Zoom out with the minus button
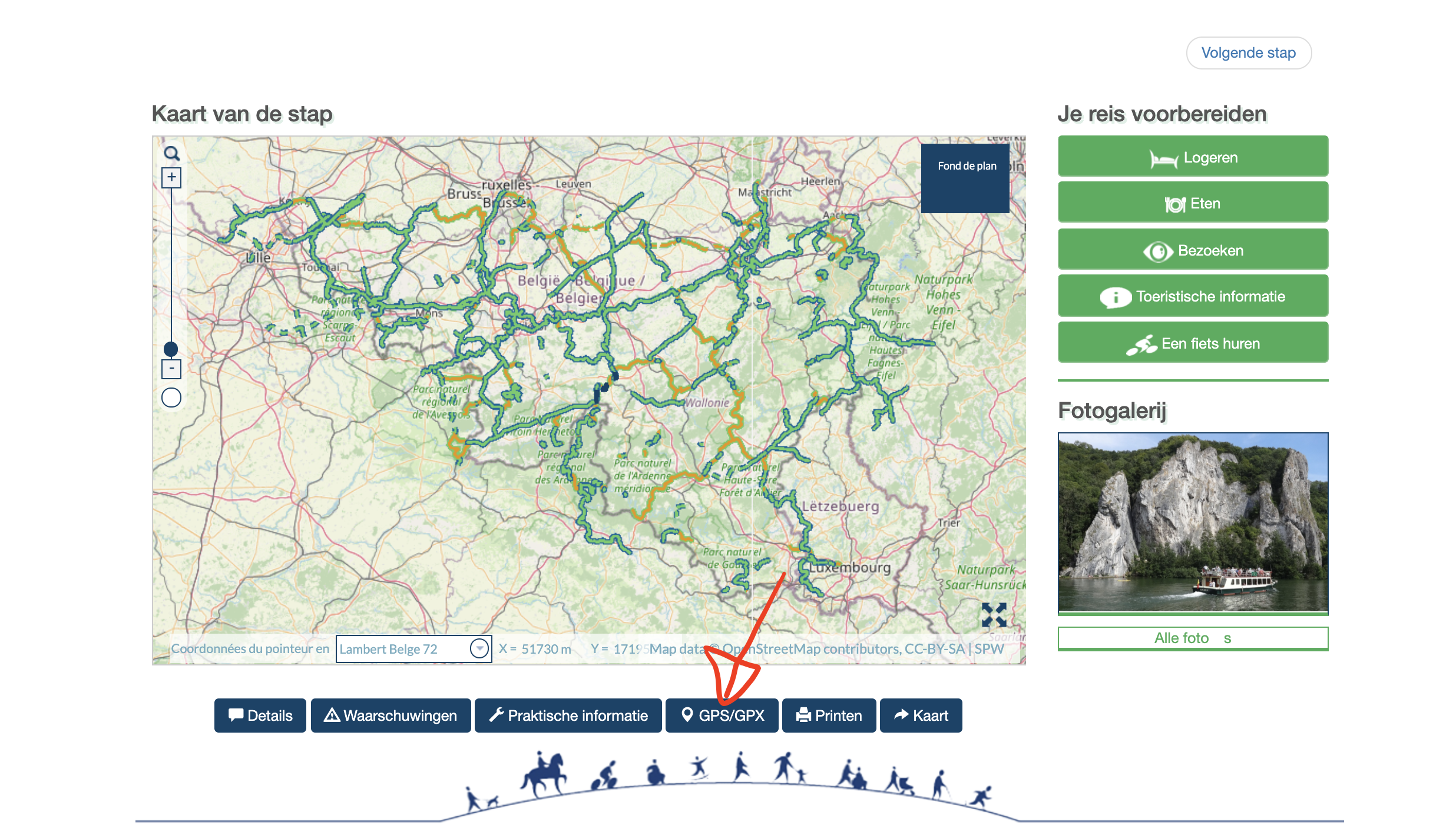This screenshot has height=828, width=1456. [x=171, y=369]
